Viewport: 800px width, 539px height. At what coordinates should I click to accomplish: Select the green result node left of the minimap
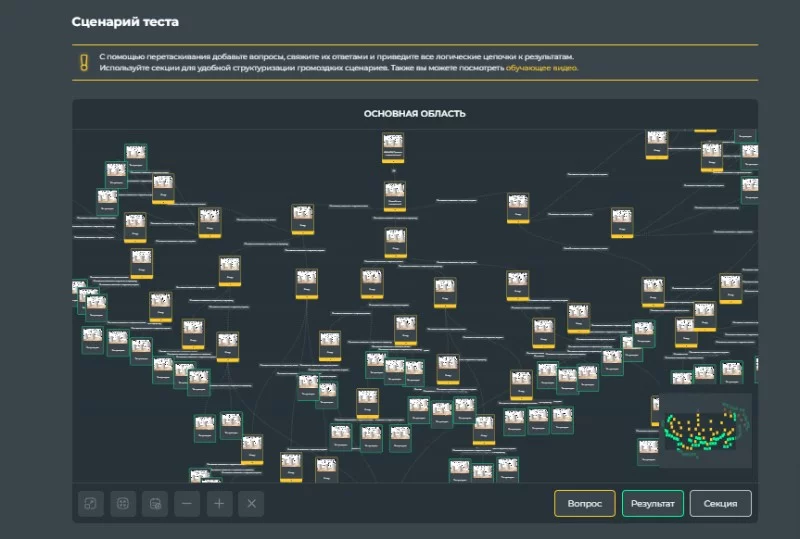(x=648, y=451)
